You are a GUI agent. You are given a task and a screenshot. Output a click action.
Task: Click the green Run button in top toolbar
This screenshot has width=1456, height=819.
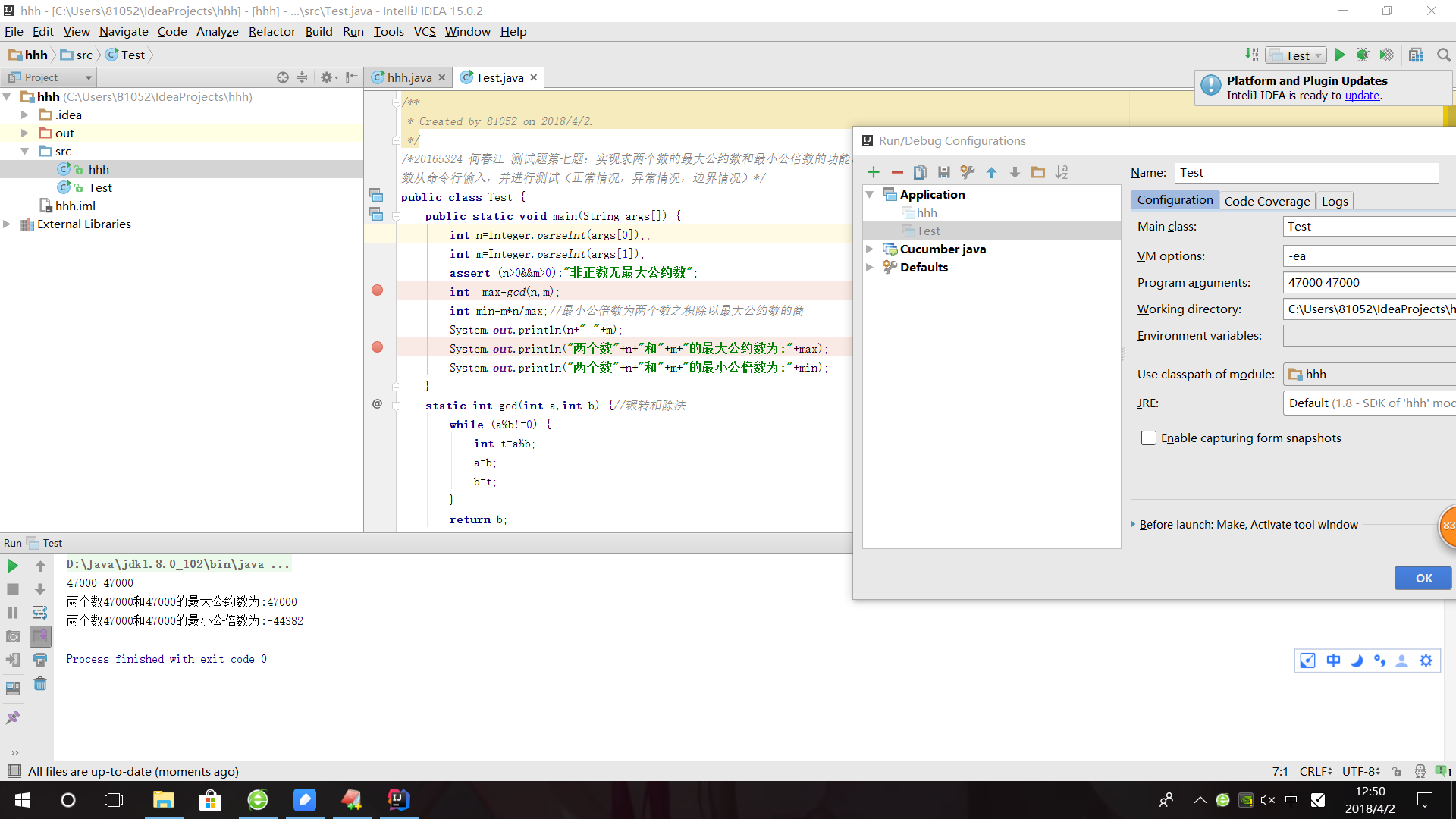point(1340,55)
